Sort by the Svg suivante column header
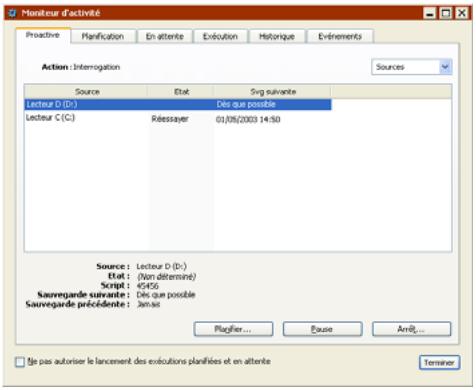The height and width of the screenshot is (390, 476). 273,92
